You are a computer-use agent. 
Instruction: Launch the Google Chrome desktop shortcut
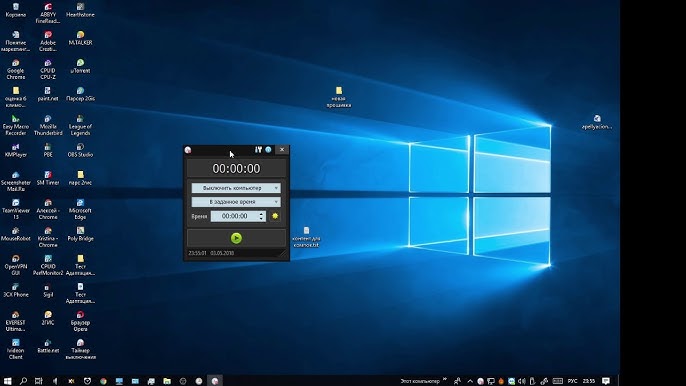point(16,69)
